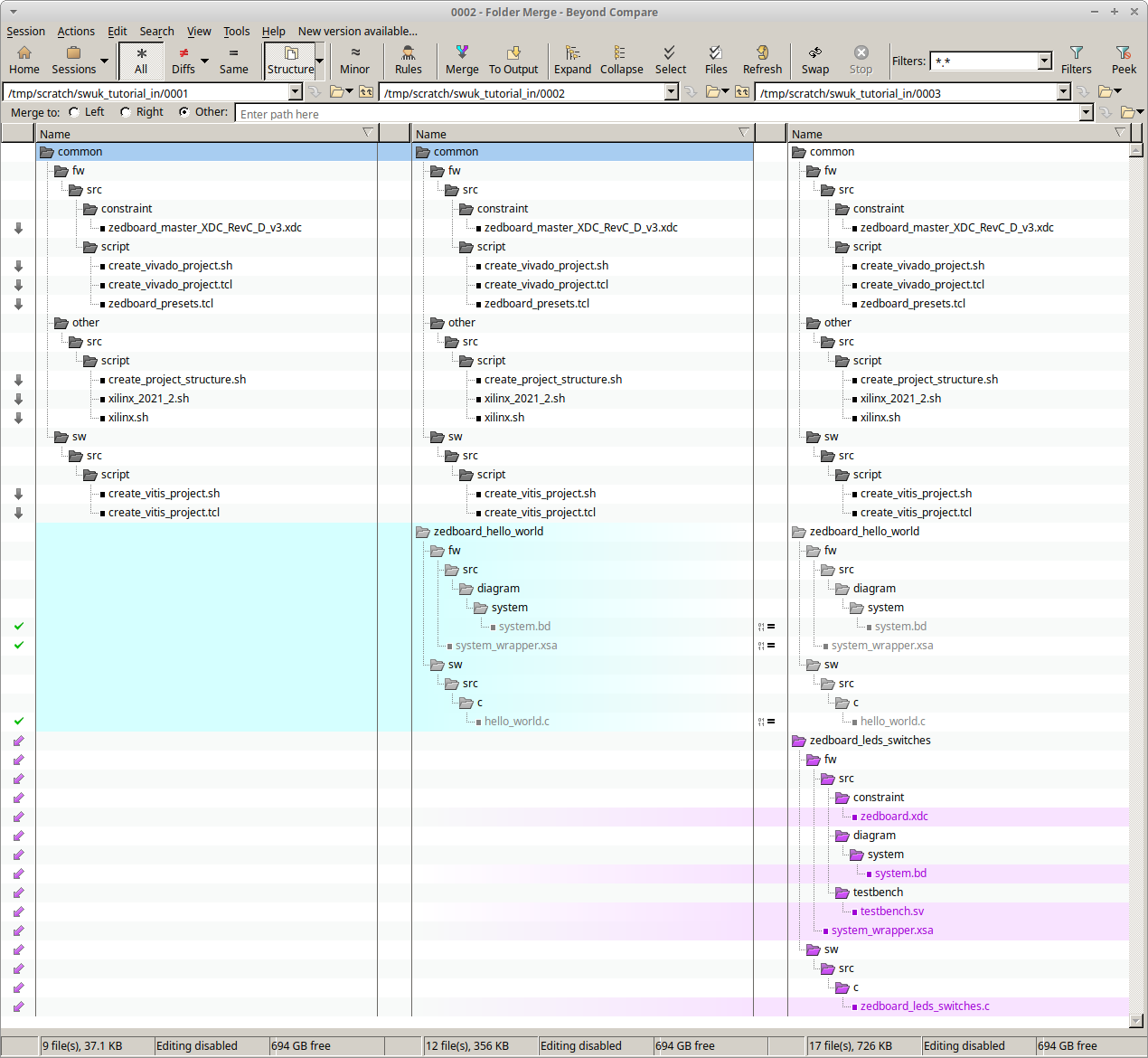1148x1058 pixels.
Task: Select the Right merge target radio
Action: pos(126,112)
